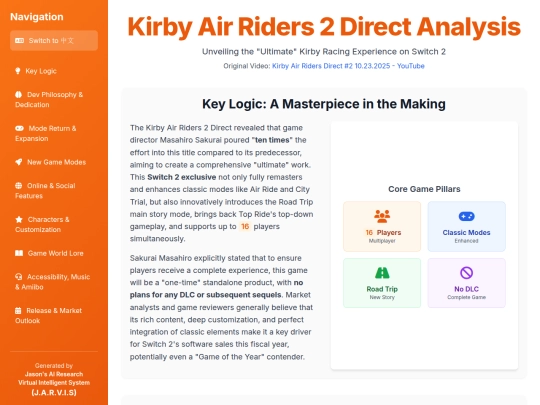Click the star icon beside Characters & Customization
The height and width of the screenshot is (405, 540).
(19, 219)
